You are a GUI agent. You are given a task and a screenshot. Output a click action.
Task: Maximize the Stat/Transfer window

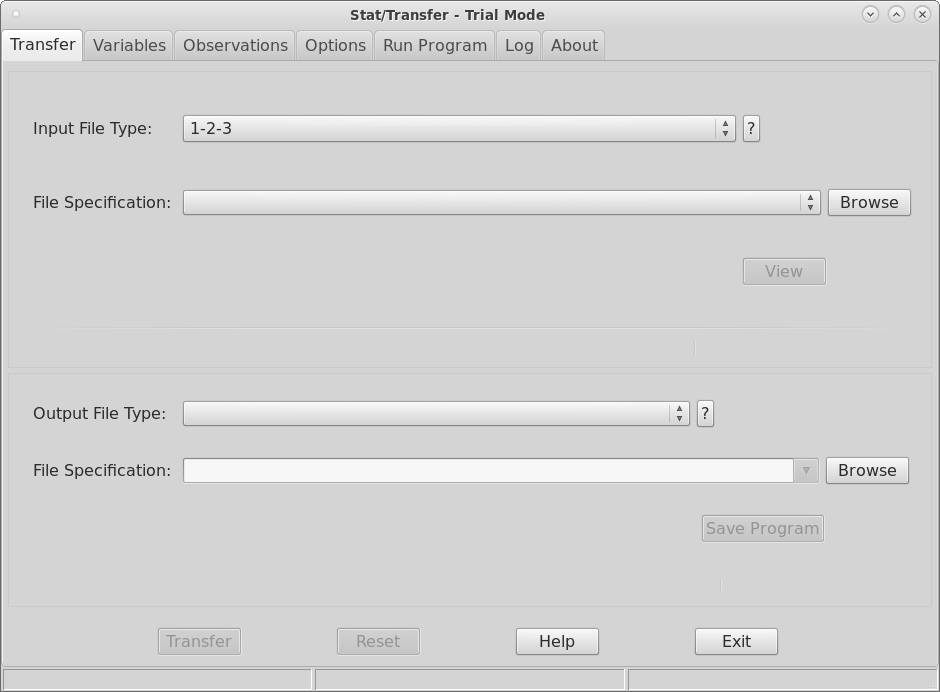pyautogui.click(x=896, y=14)
